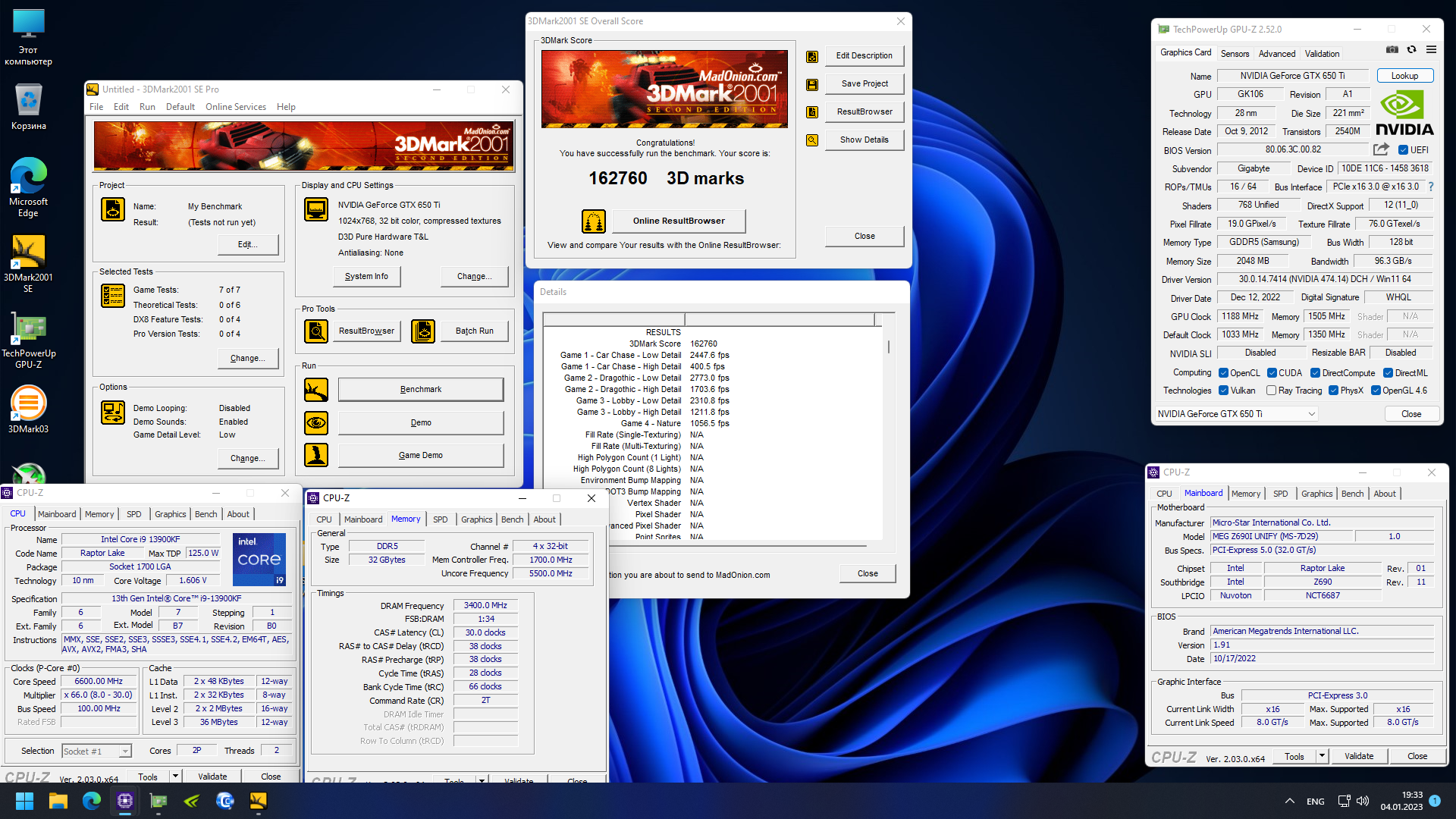Click the Batch Run icon in Pro Tools
Viewport: 1456px width, 819px height.
pos(423,331)
